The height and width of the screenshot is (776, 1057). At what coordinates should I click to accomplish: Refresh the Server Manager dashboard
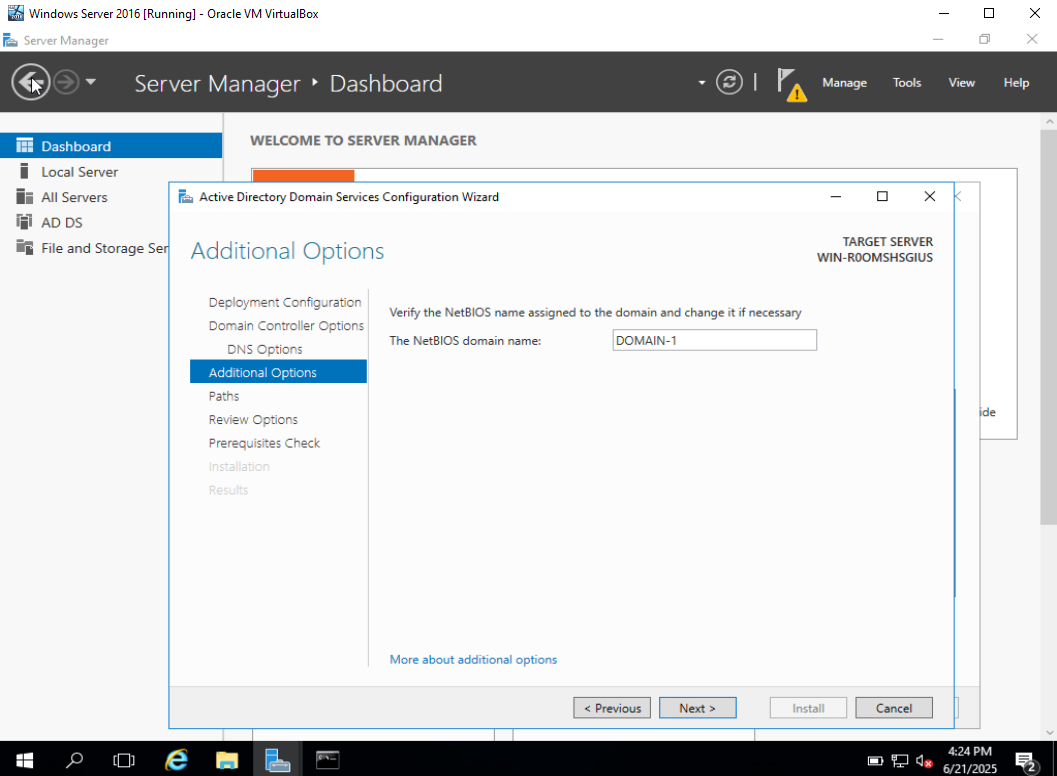(729, 82)
